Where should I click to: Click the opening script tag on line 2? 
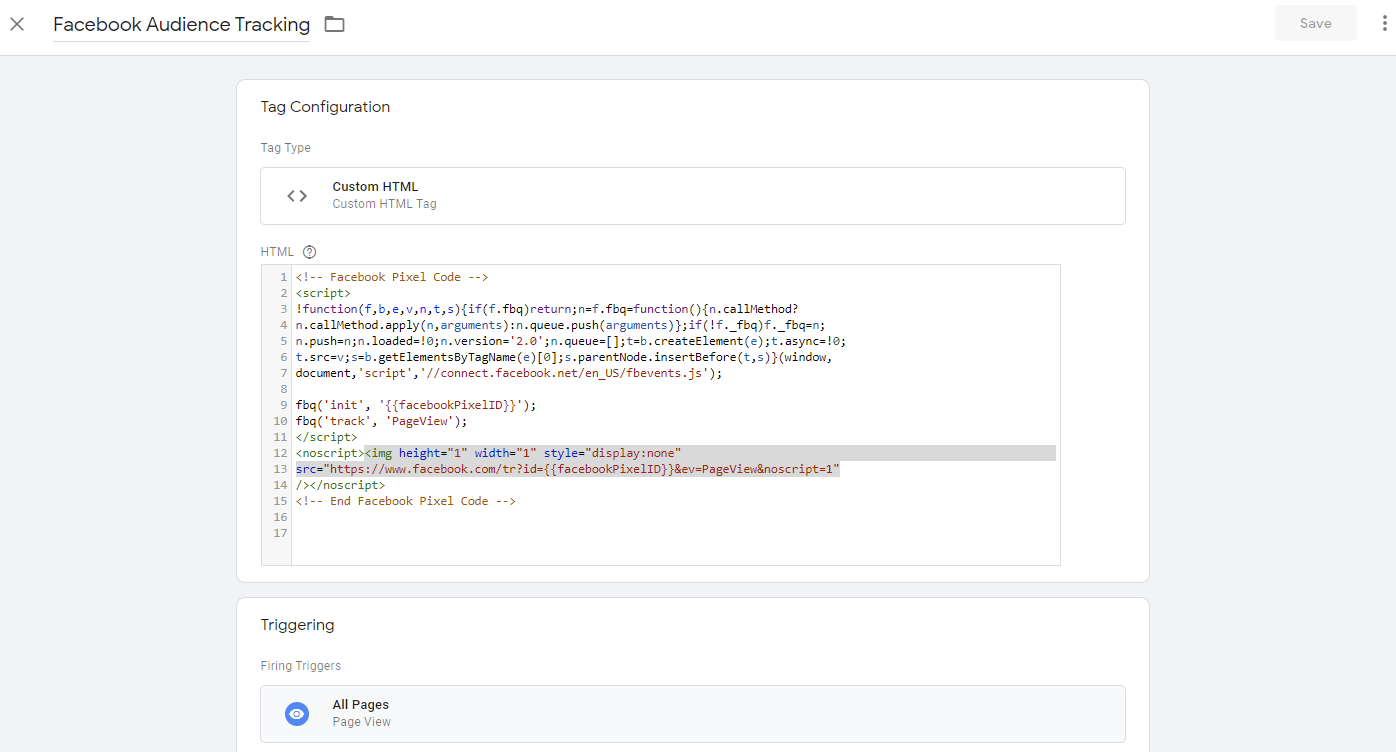pos(323,293)
